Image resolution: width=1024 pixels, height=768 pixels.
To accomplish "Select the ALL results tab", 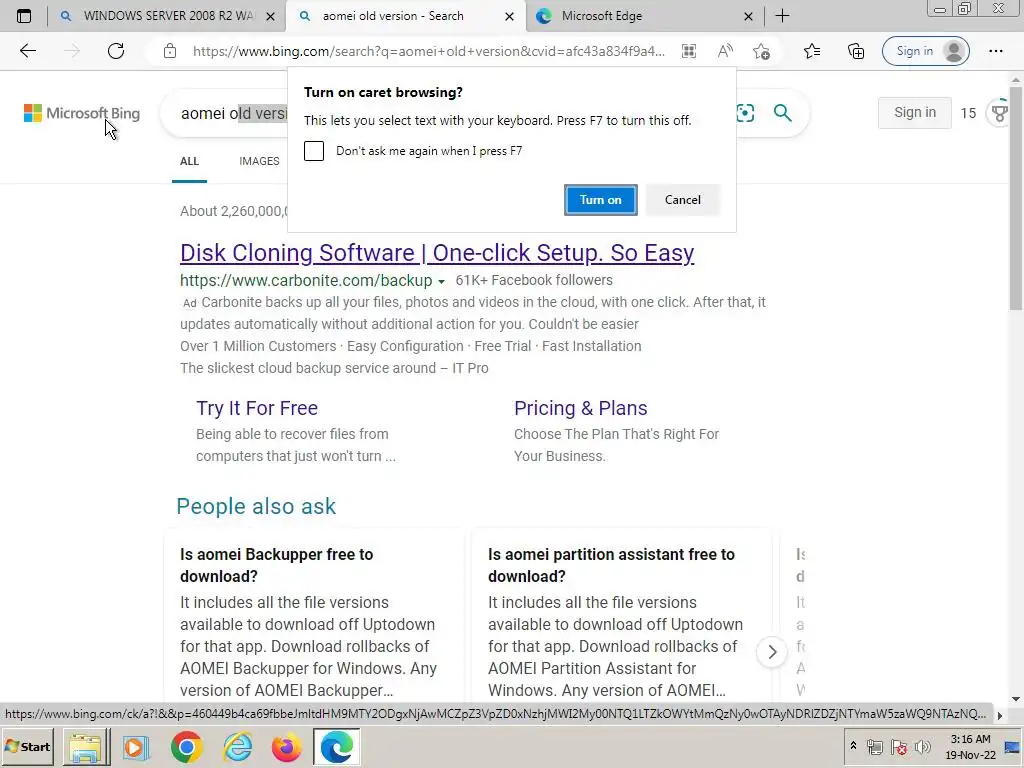I will pyautogui.click(x=189, y=161).
